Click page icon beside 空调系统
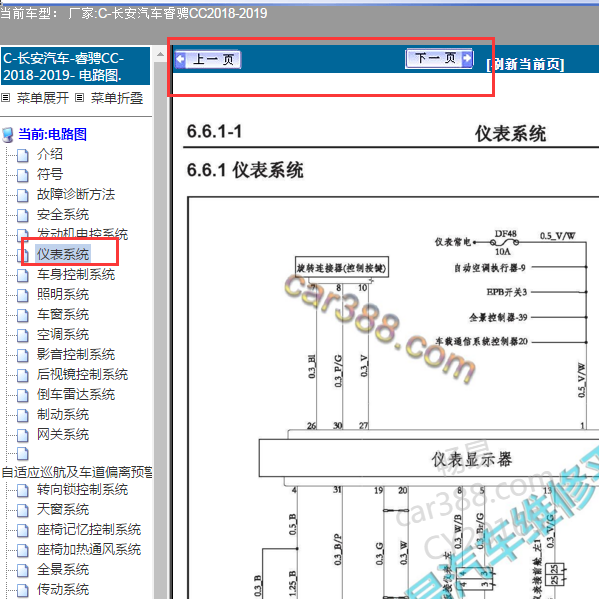Screen dimensions: 599x599 tap(23, 335)
